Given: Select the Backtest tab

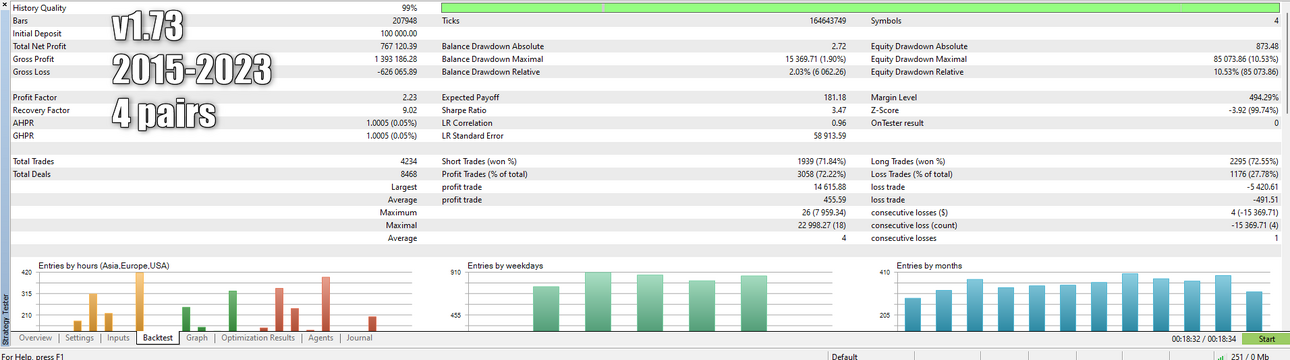Looking at the screenshot, I should coord(158,338).
